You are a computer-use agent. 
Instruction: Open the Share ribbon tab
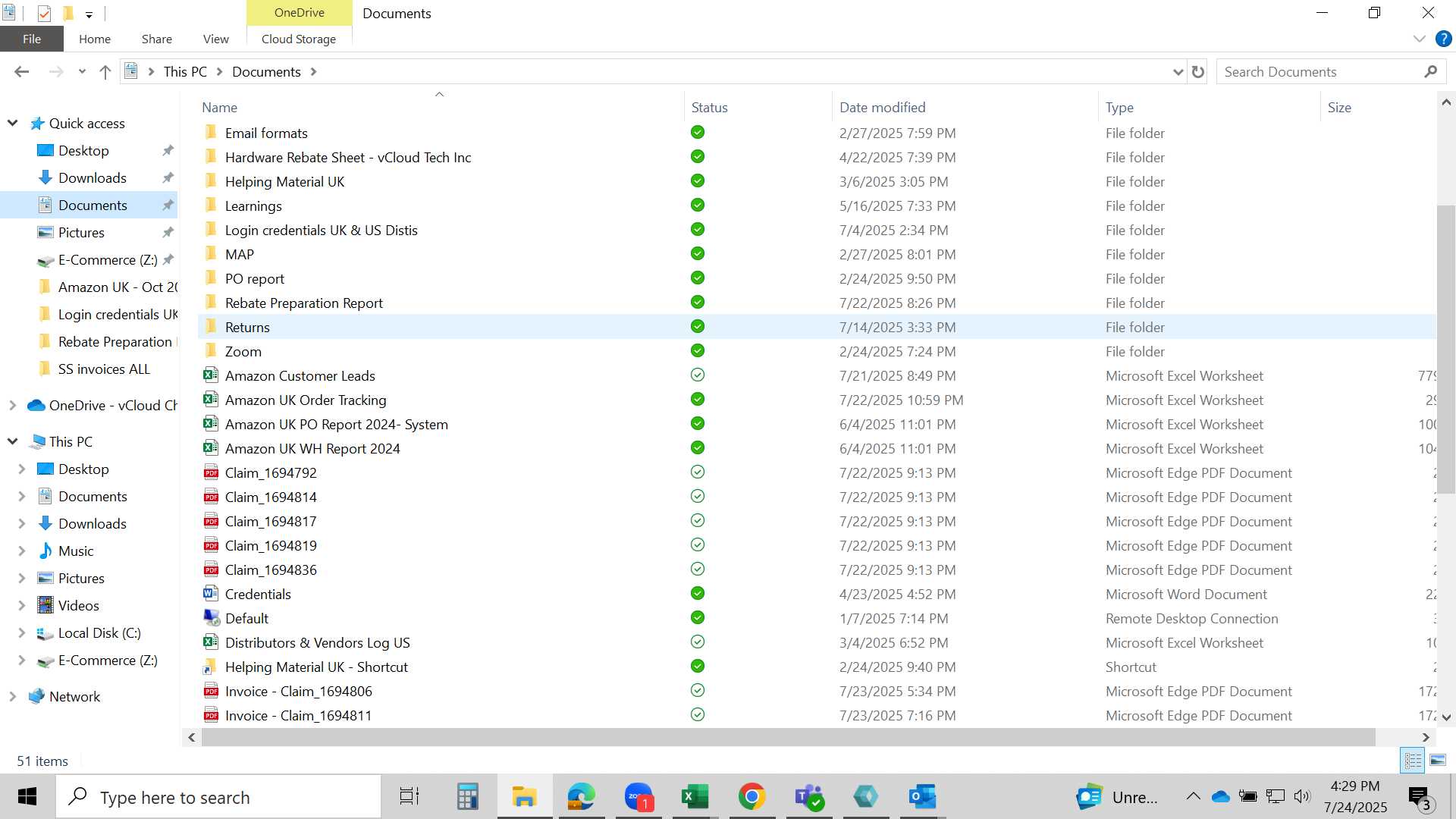click(x=156, y=39)
